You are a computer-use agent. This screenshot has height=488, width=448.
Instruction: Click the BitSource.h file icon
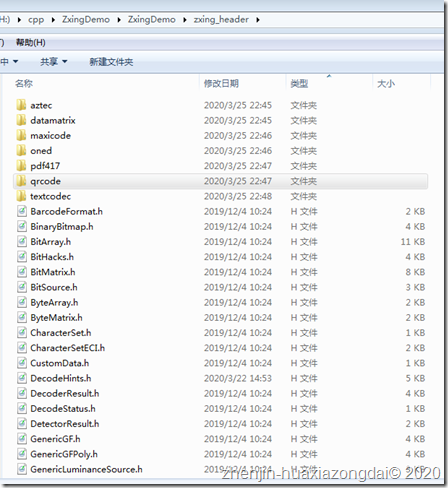(22, 287)
